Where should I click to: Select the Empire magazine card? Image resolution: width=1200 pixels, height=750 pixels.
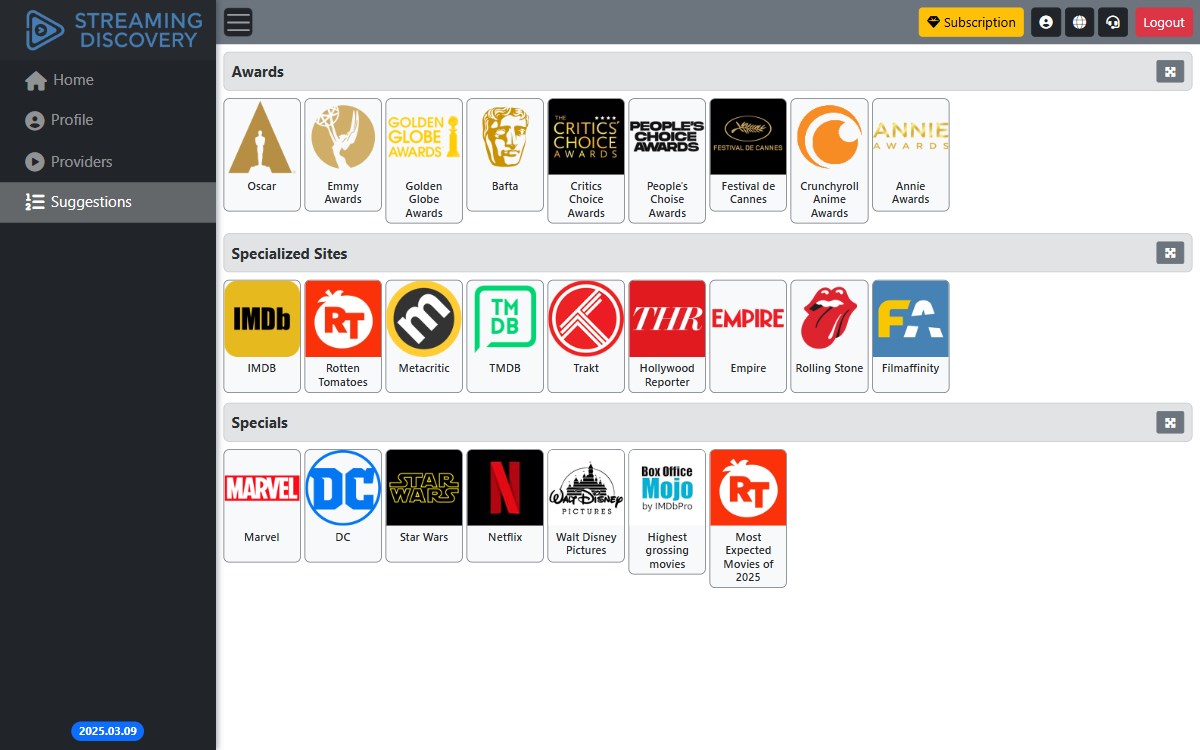click(x=748, y=336)
